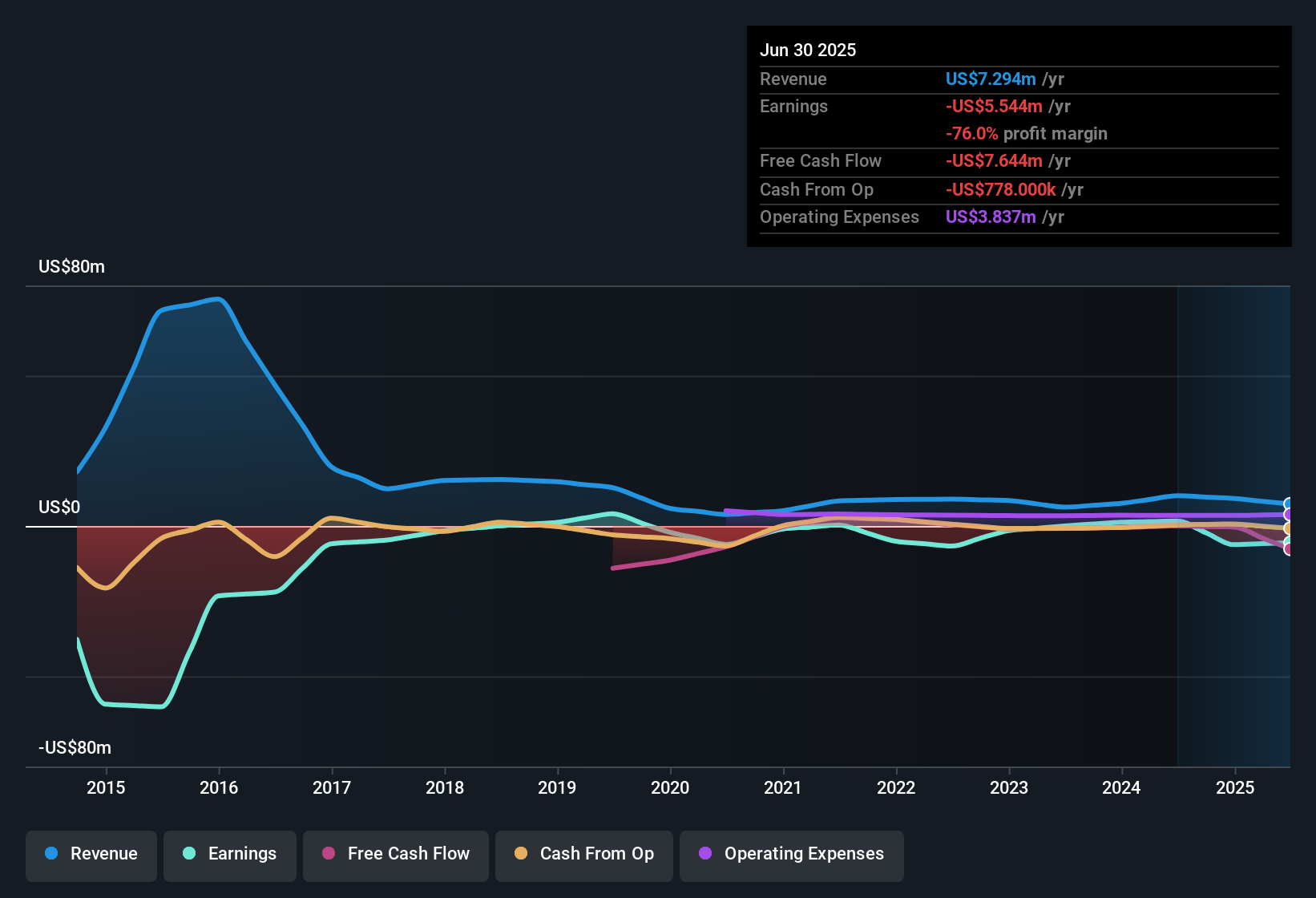Click the purple Operating Expenses legend dot
The width and height of the screenshot is (1316, 898).
pyautogui.click(x=704, y=854)
